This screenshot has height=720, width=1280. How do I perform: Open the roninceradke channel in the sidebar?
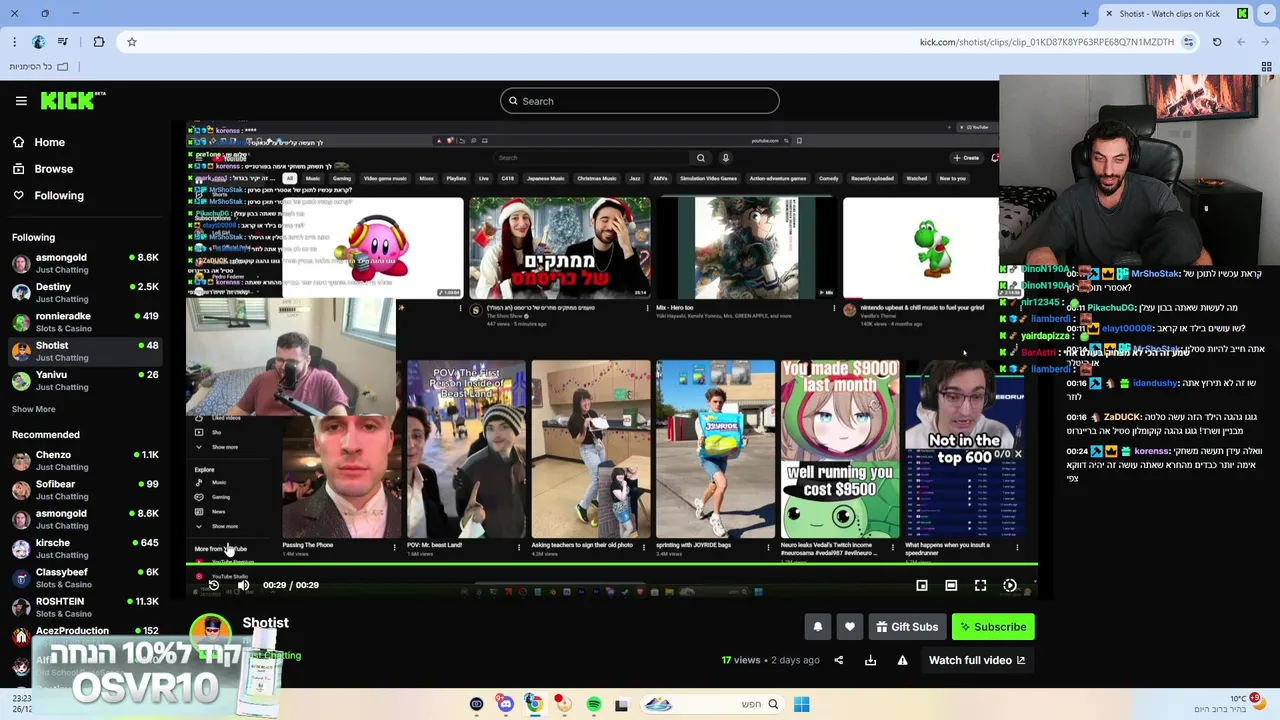(x=85, y=322)
